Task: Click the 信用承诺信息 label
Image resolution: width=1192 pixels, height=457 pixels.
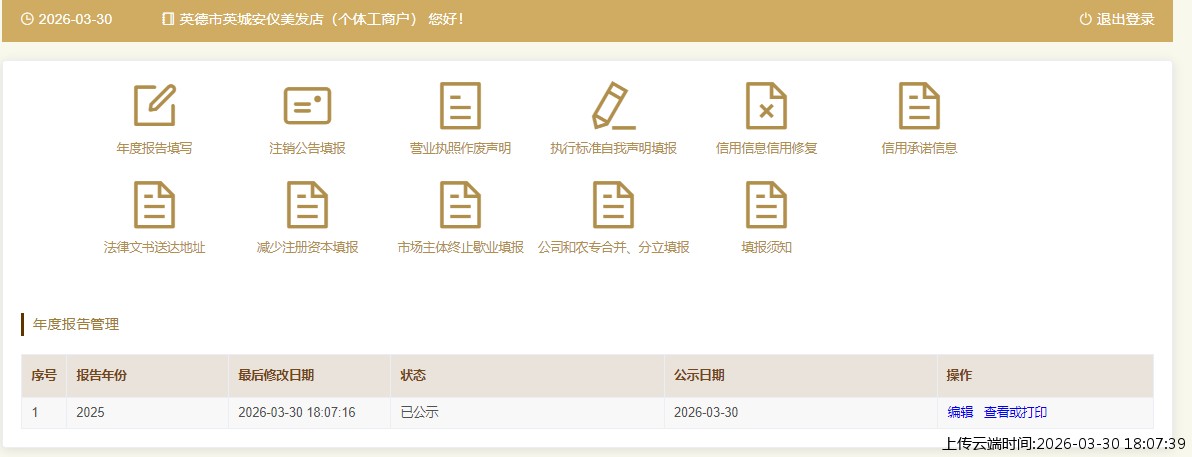Action: click(x=919, y=148)
